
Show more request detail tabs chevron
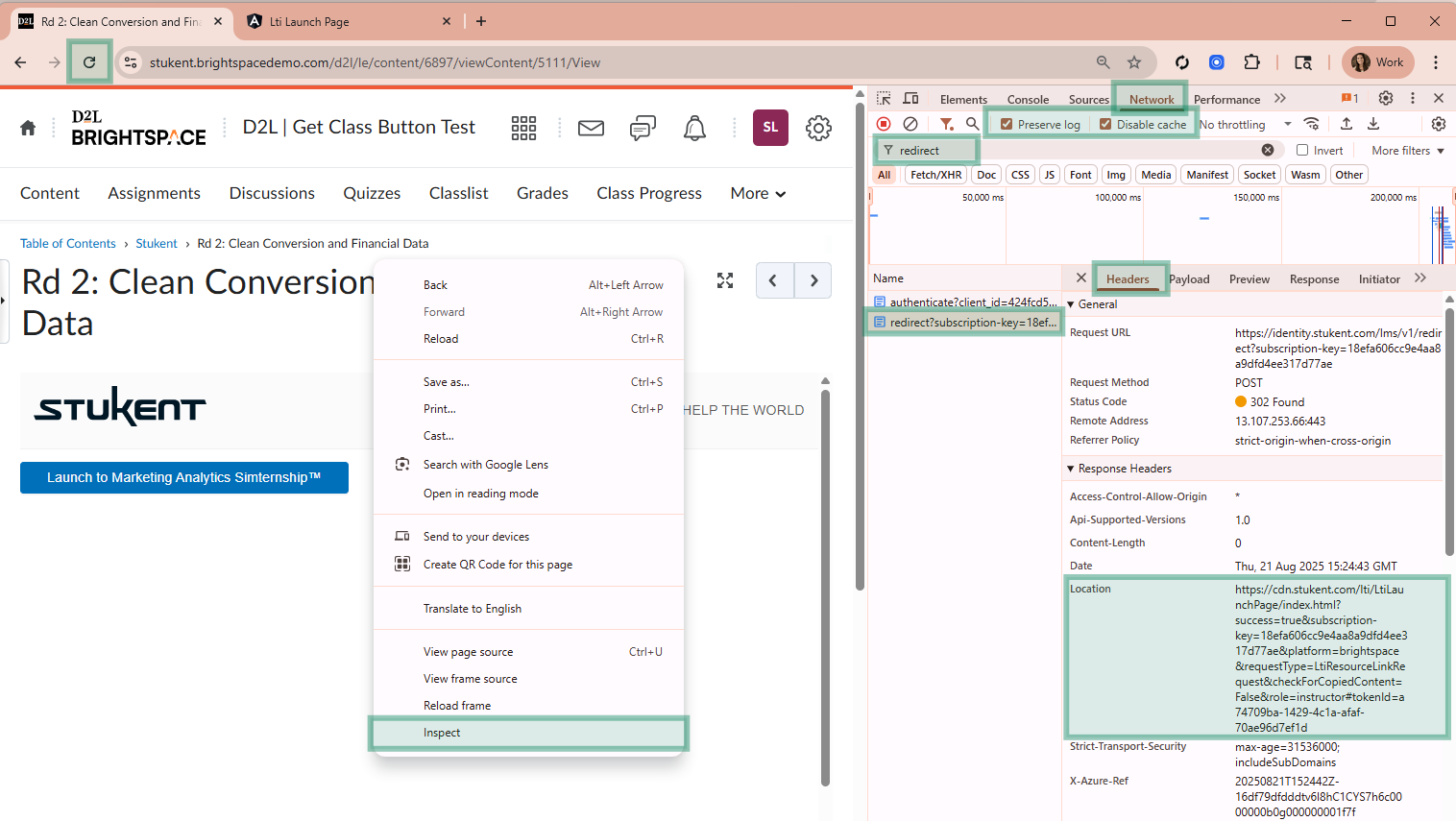[x=1420, y=278]
